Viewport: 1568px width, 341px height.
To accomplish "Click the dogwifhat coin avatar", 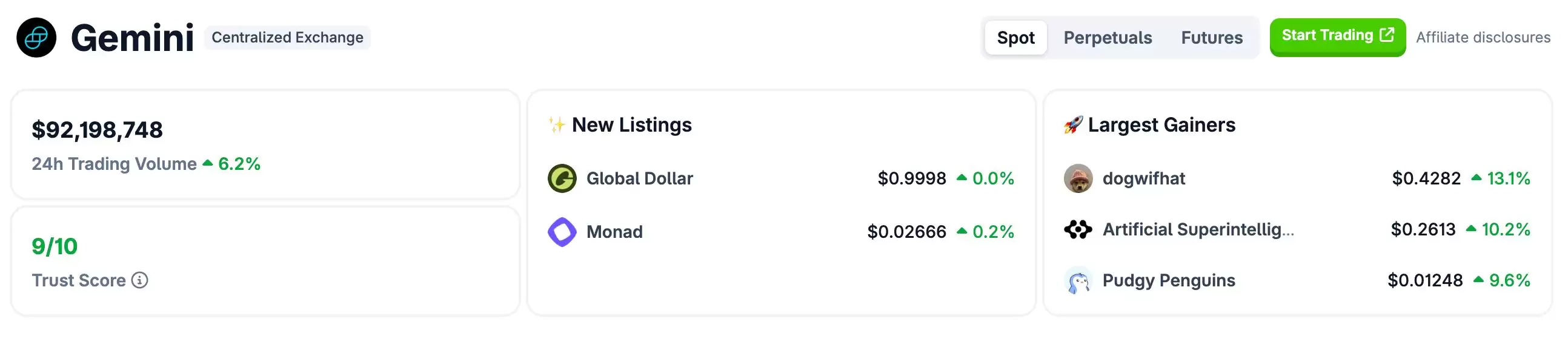I will [x=1078, y=179].
